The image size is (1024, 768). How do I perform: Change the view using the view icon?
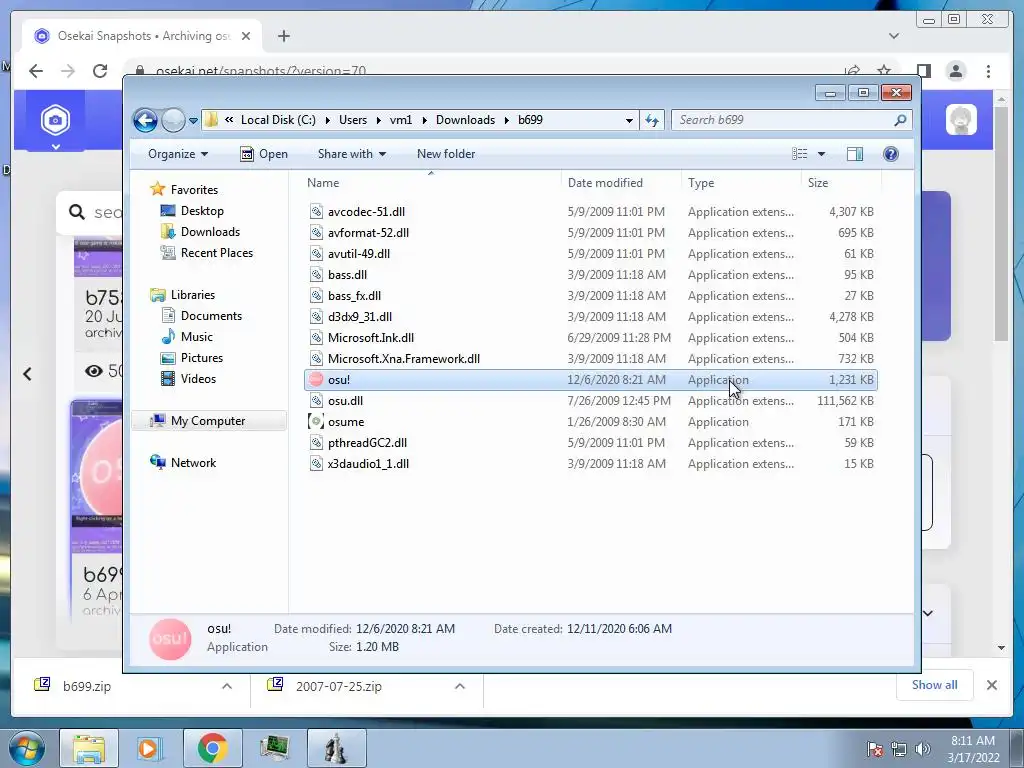click(800, 154)
